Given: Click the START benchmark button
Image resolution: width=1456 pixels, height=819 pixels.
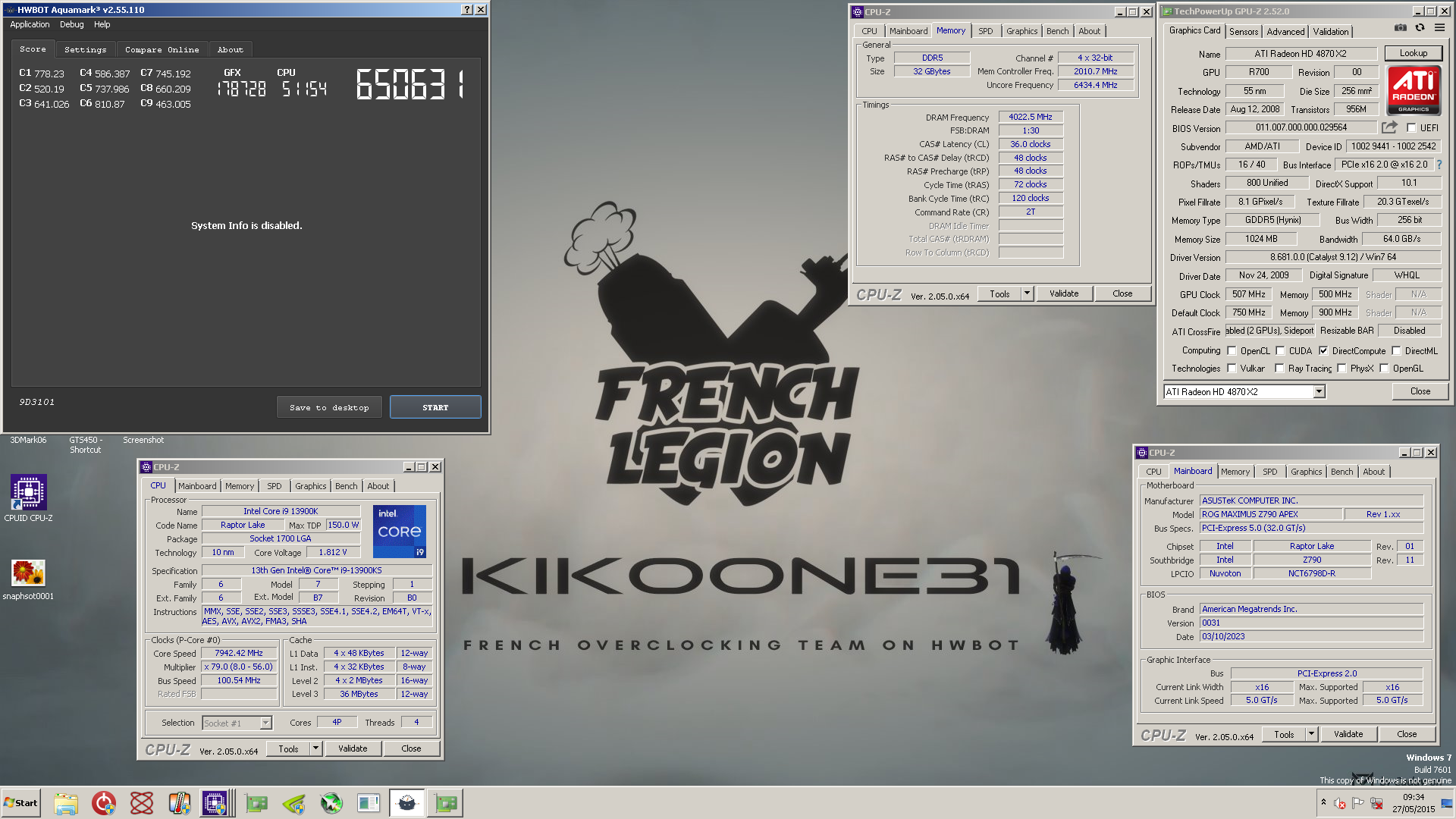Looking at the screenshot, I should (435, 407).
